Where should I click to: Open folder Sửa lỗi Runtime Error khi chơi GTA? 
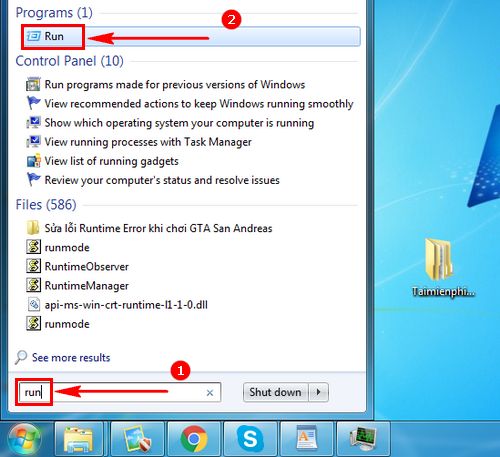158,228
